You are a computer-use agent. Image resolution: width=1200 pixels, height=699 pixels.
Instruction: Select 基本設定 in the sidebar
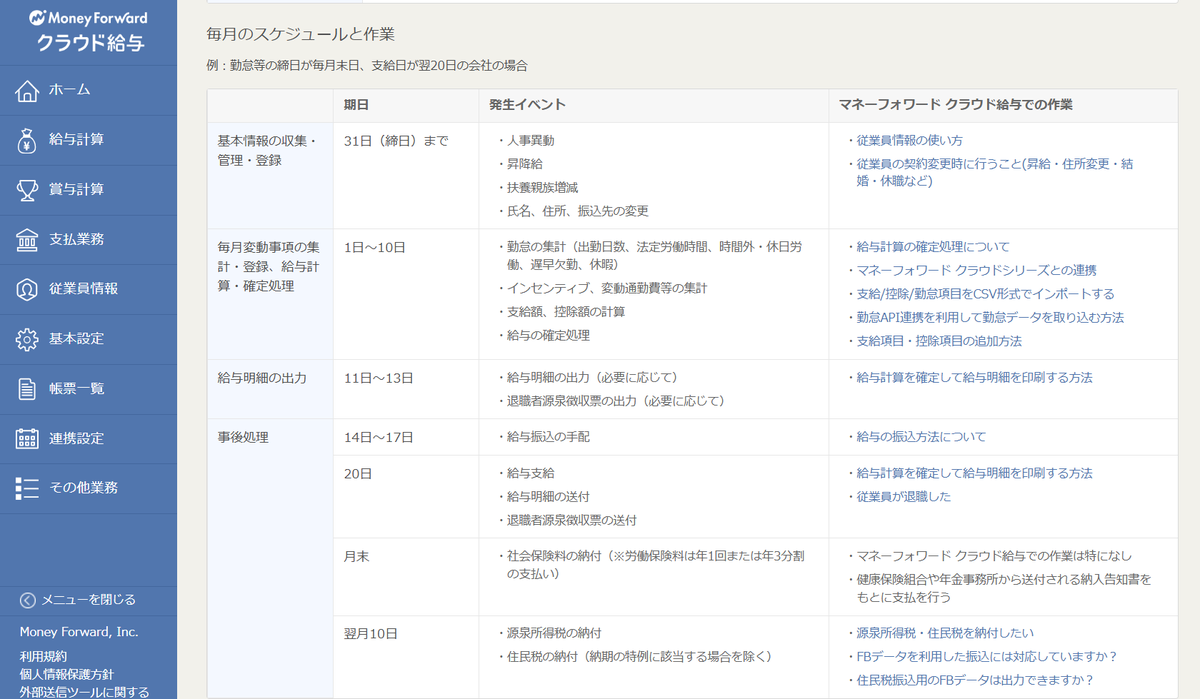88,339
